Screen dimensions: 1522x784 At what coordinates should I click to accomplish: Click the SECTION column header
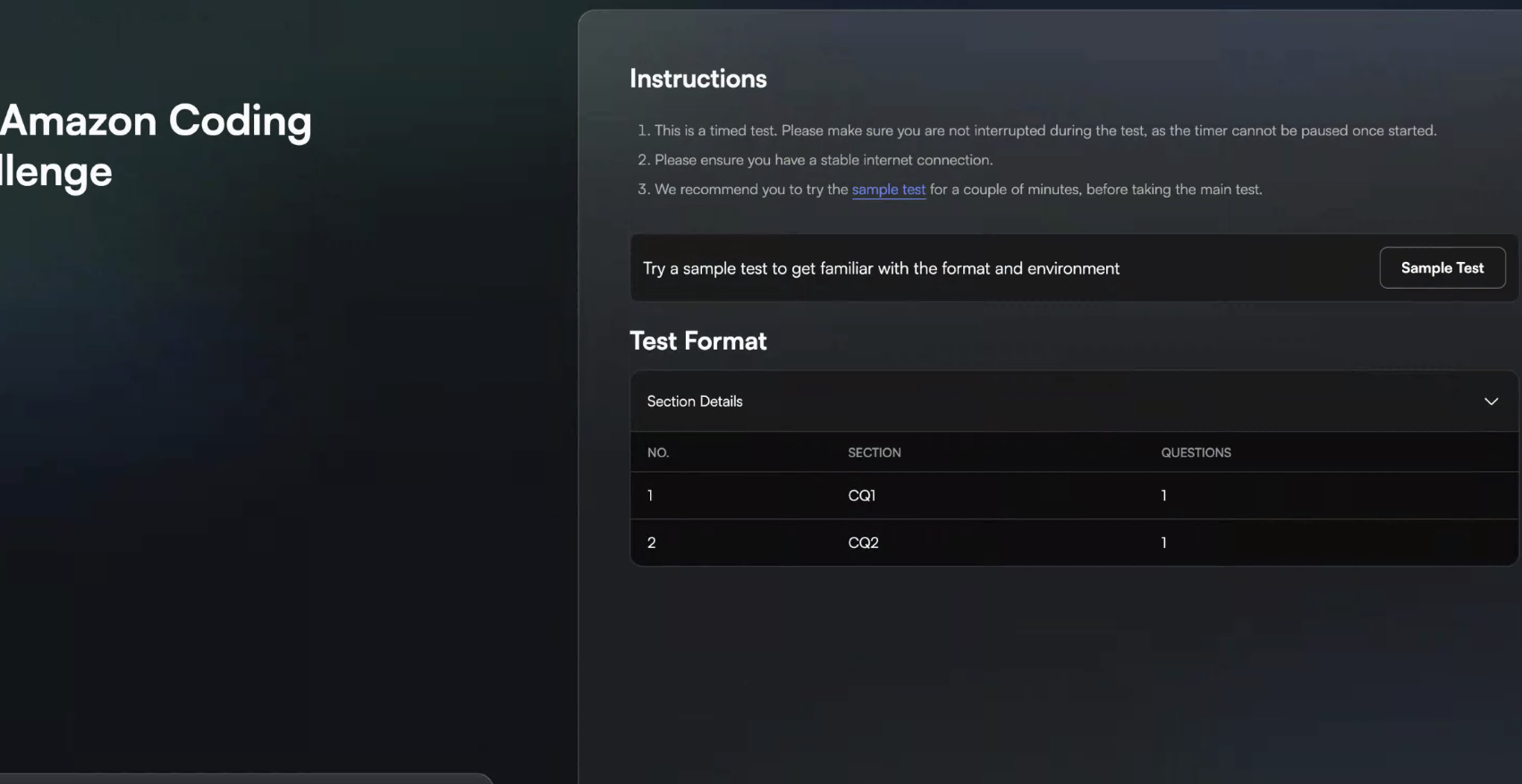[x=874, y=452]
